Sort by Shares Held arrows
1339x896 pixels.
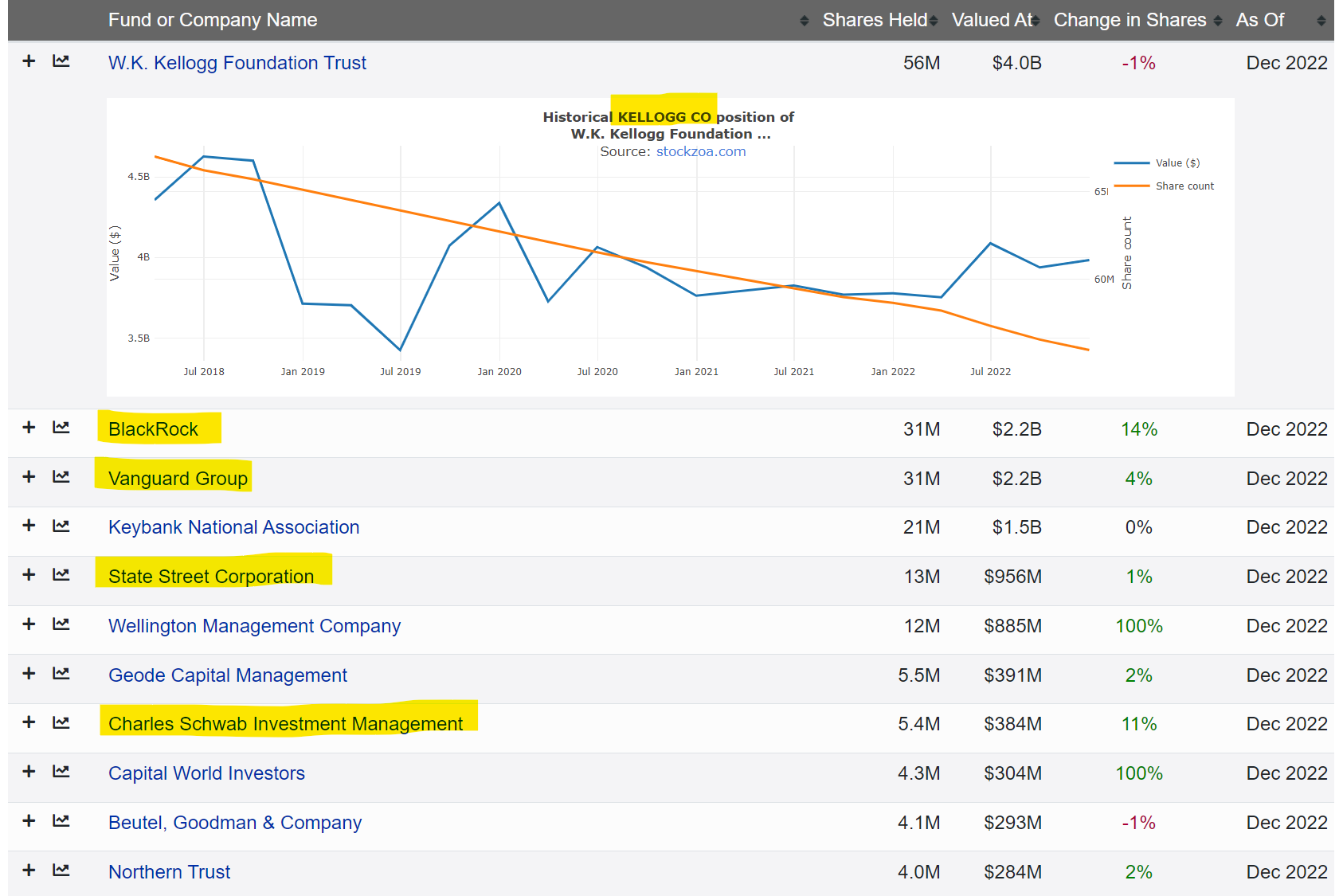[x=934, y=21]
